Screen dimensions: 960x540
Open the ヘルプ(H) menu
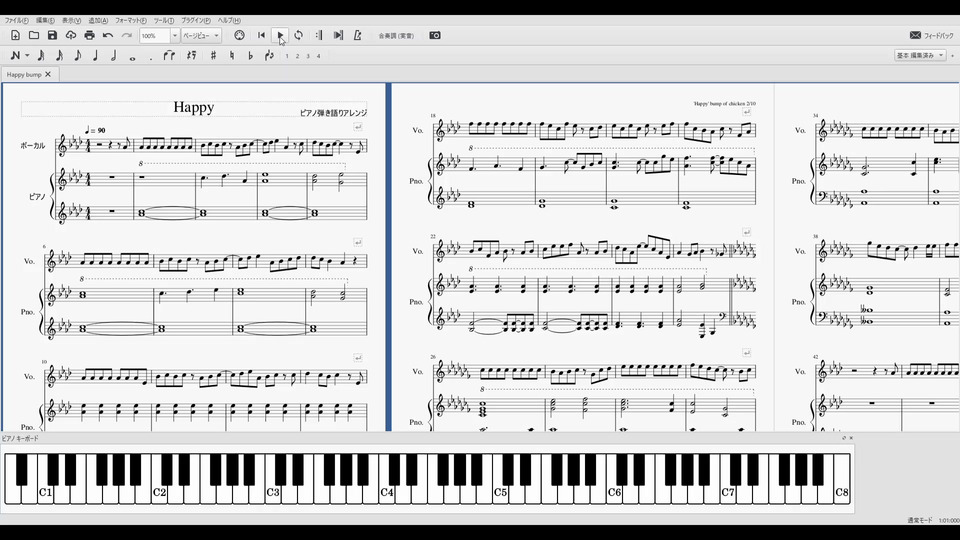[x=230, y=20]
